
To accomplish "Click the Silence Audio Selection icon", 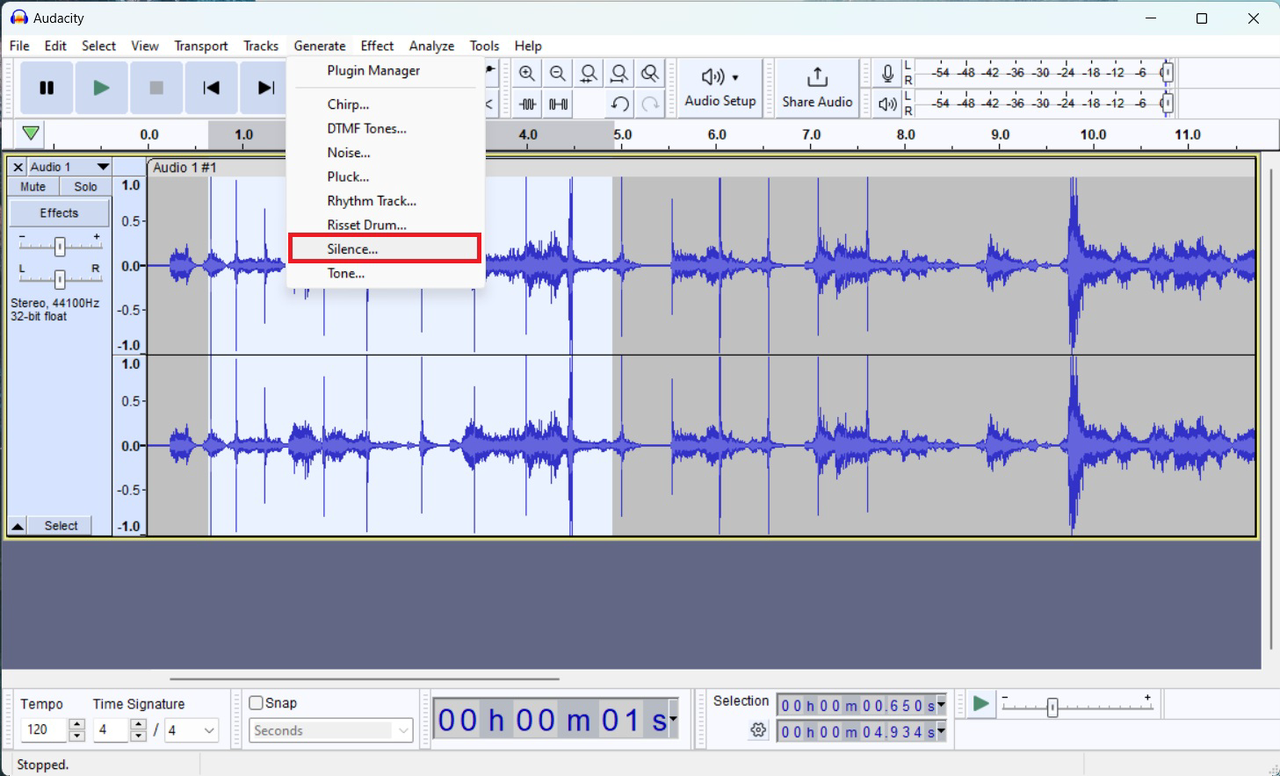I will pos(558,104).
